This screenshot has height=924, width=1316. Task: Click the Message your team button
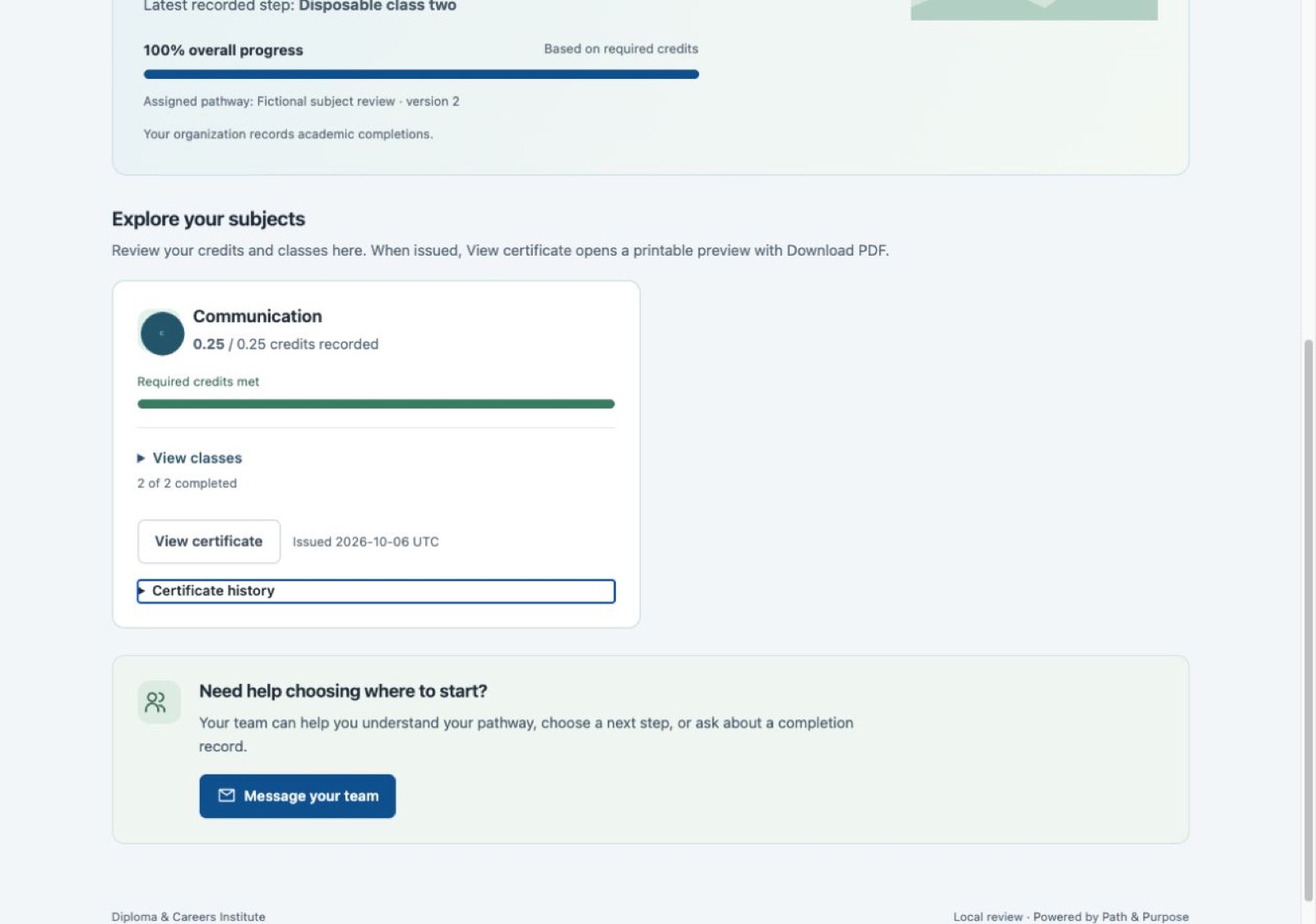(x=297, y=796)
